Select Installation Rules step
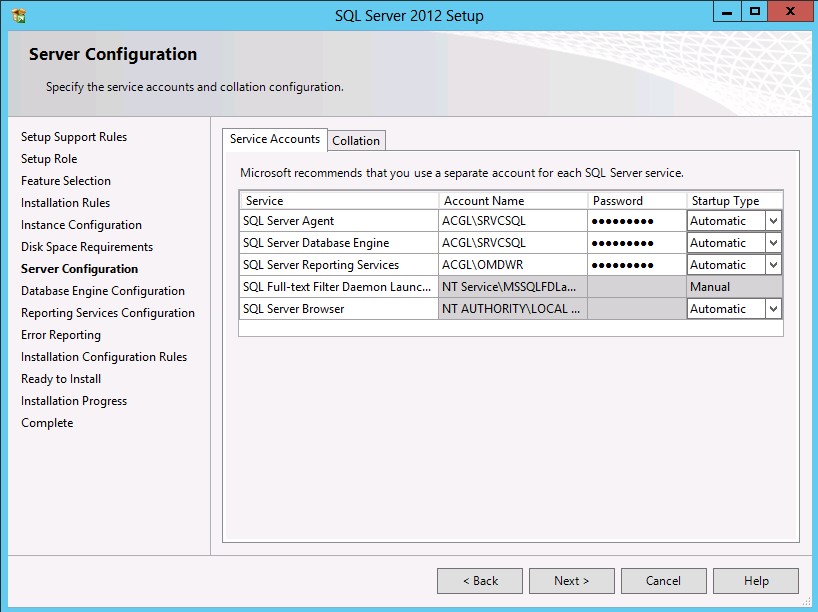818x612 pixels. pos(65,202)
